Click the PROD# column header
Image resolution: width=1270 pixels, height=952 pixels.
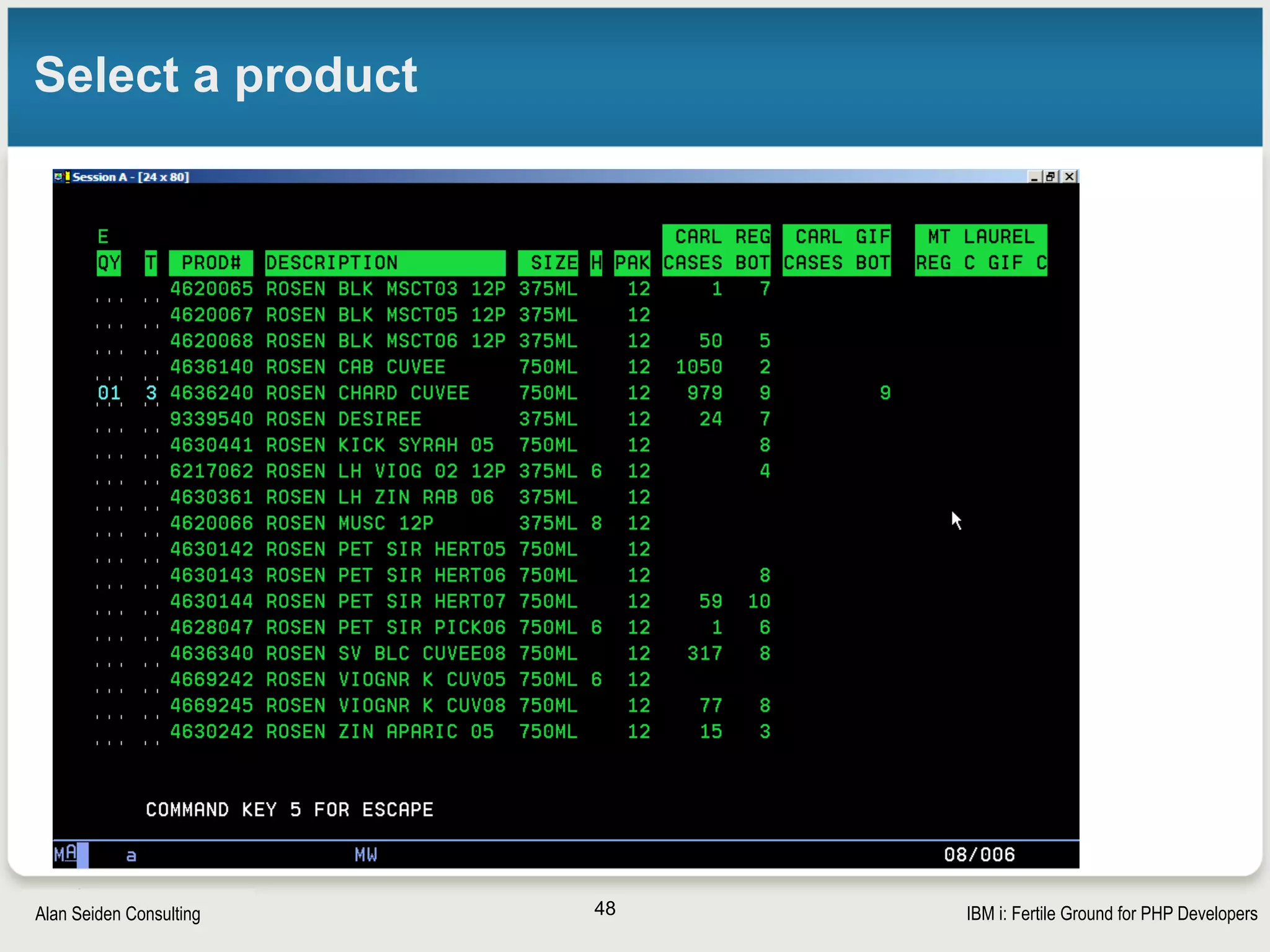[x=211, y=263]
